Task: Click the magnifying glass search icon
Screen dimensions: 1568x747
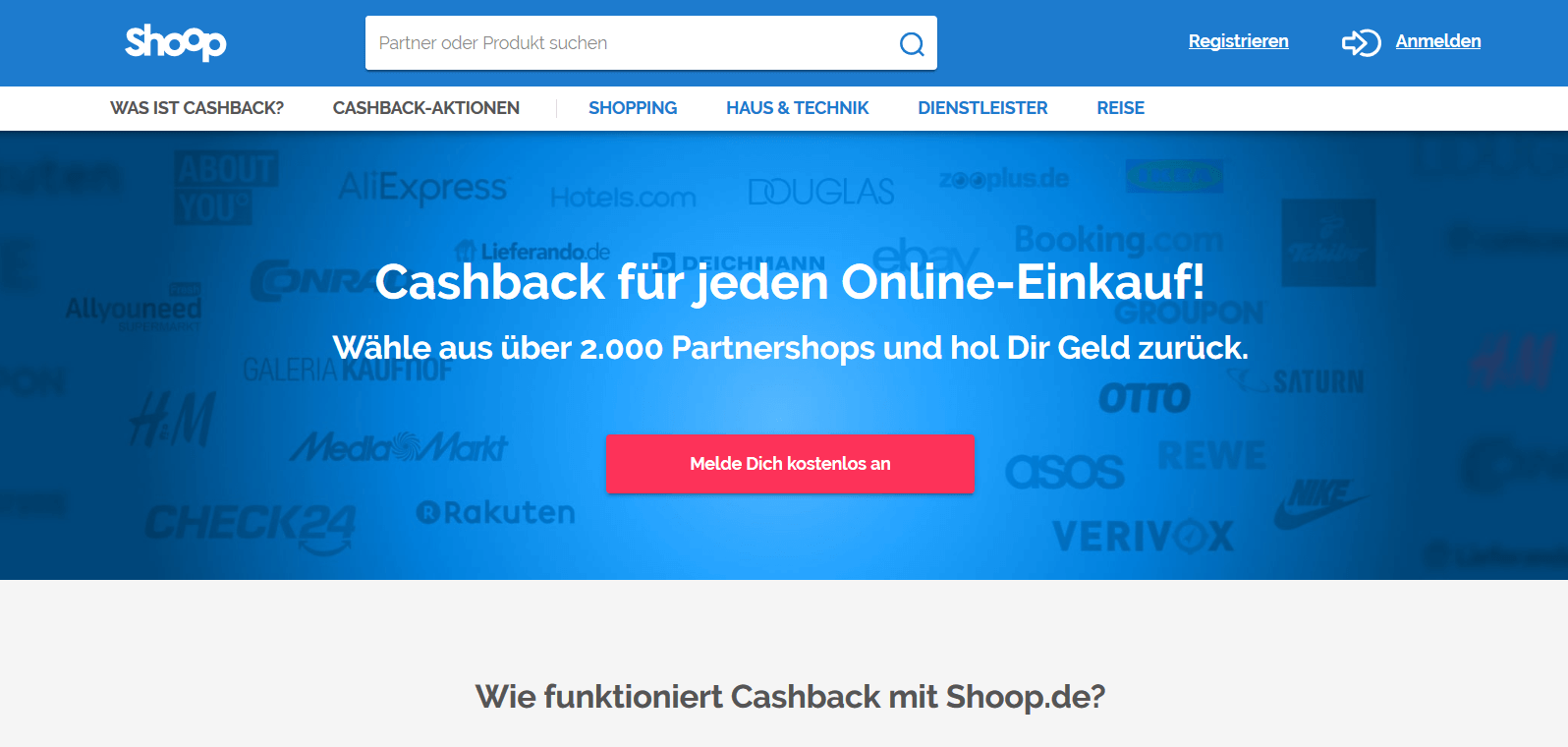Action: click(912, 44)
